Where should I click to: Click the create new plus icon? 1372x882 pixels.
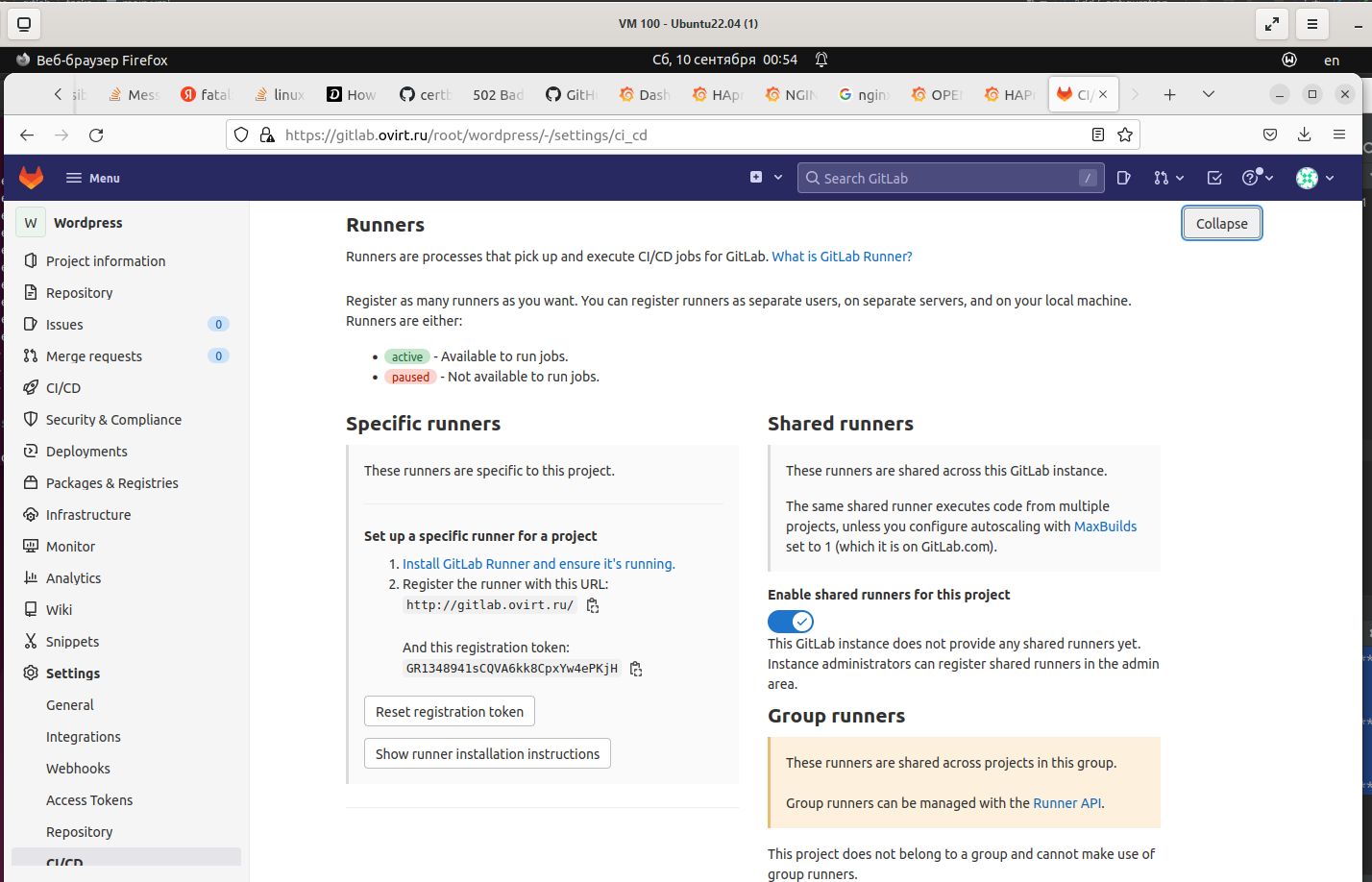click(756, 178)
